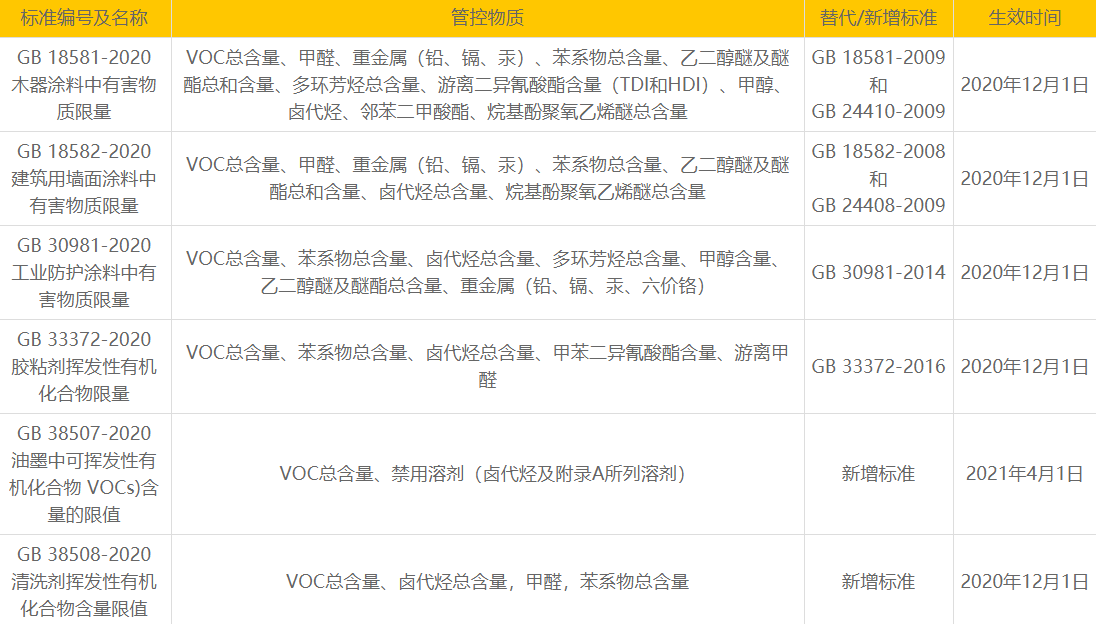The image size is (1096, 624).
Task: Select the GB 33372-2020 胶粘剂 cell
Action: pos(84,366)
